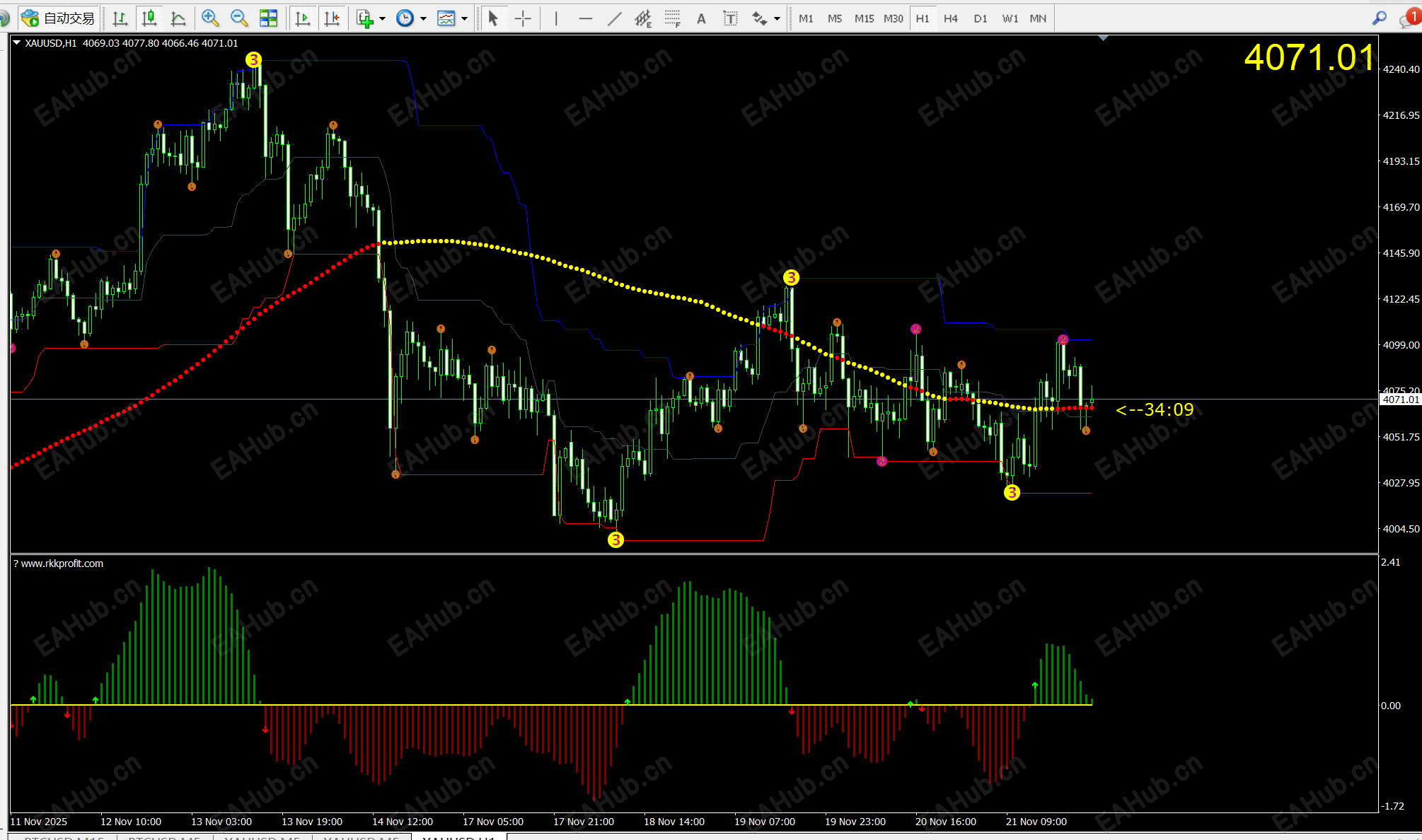The height and width of the screenshot is (840, 1422).
Task: Zoom out of the chart
Action: [x=239, y=18]
